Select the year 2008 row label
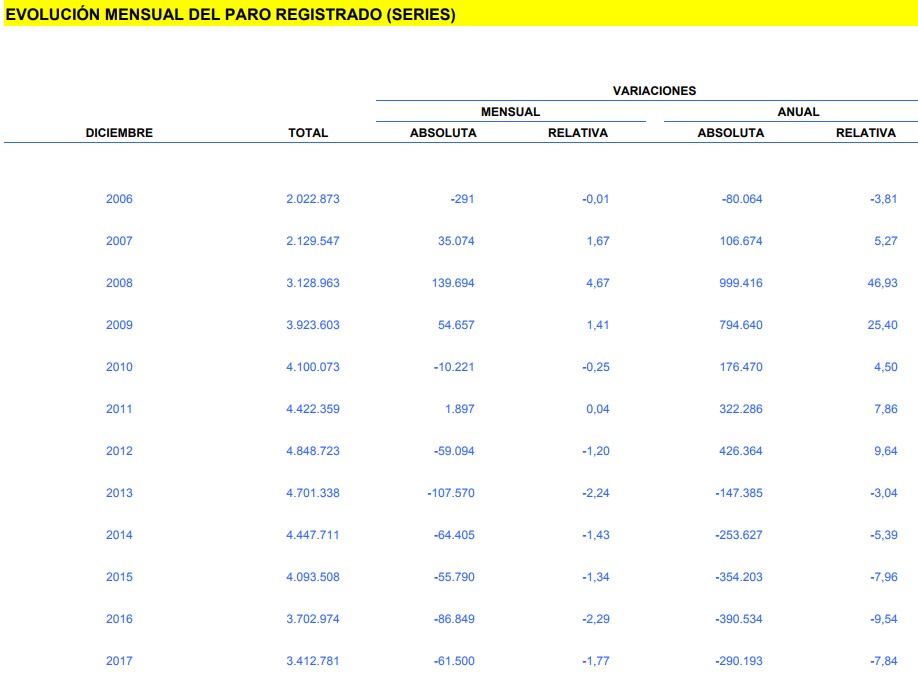918x677 pixels. click(119, 283)
